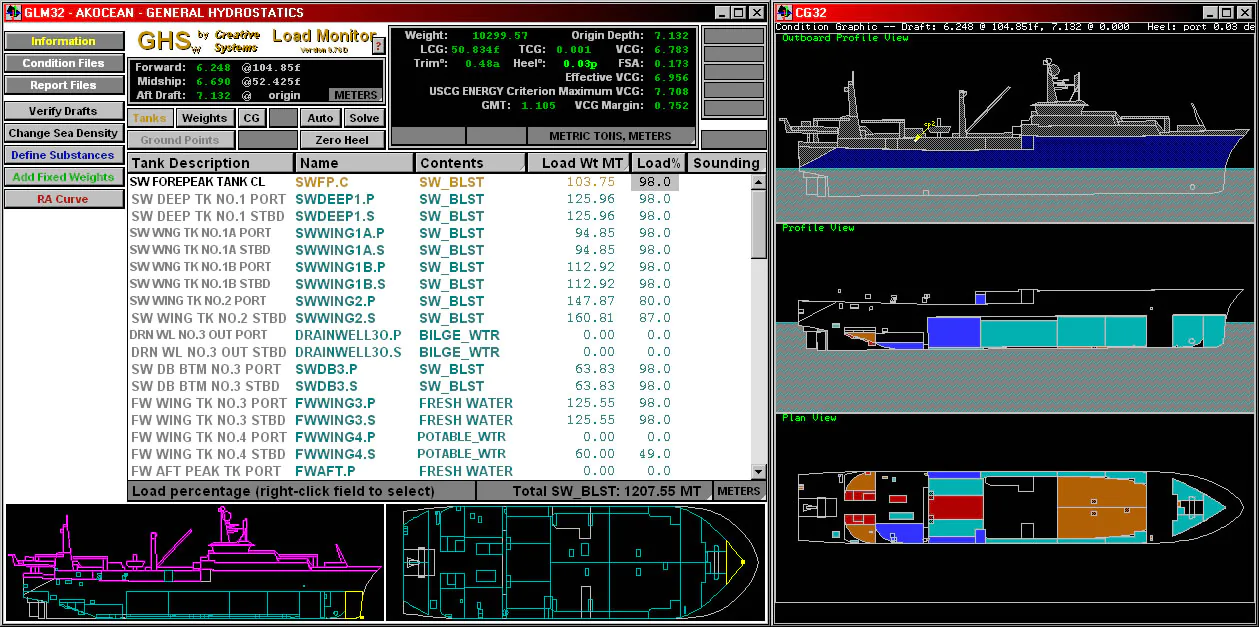This screenshot has height=627, width=1259.
Task: Open Condition Files
Action: 63,63
